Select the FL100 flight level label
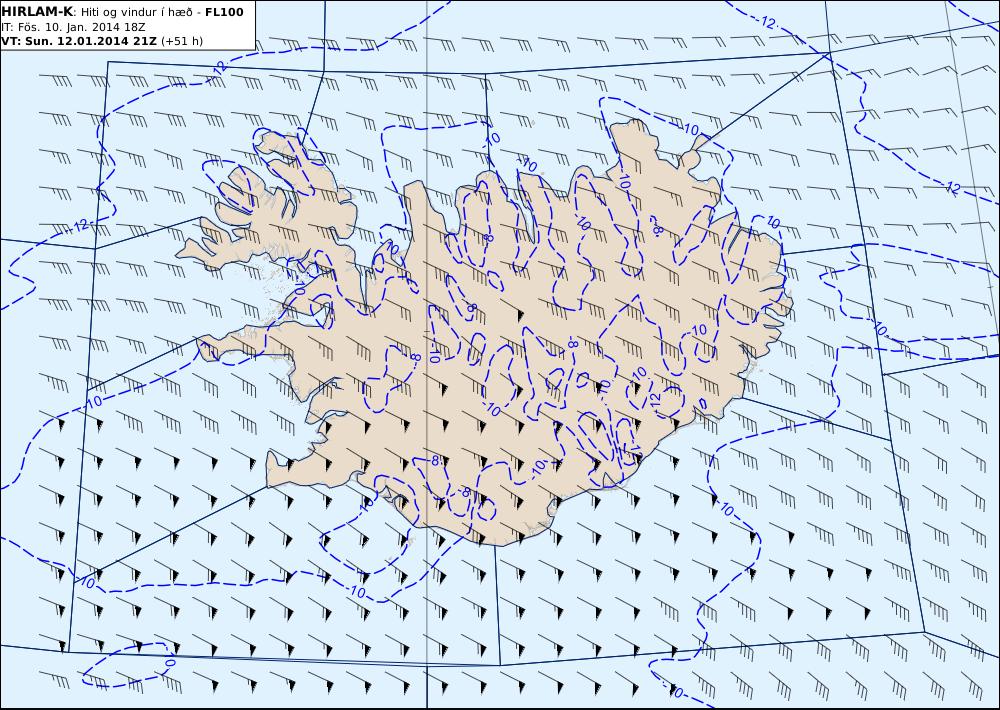The image size is (1000, 710). [x=224, y=12]
